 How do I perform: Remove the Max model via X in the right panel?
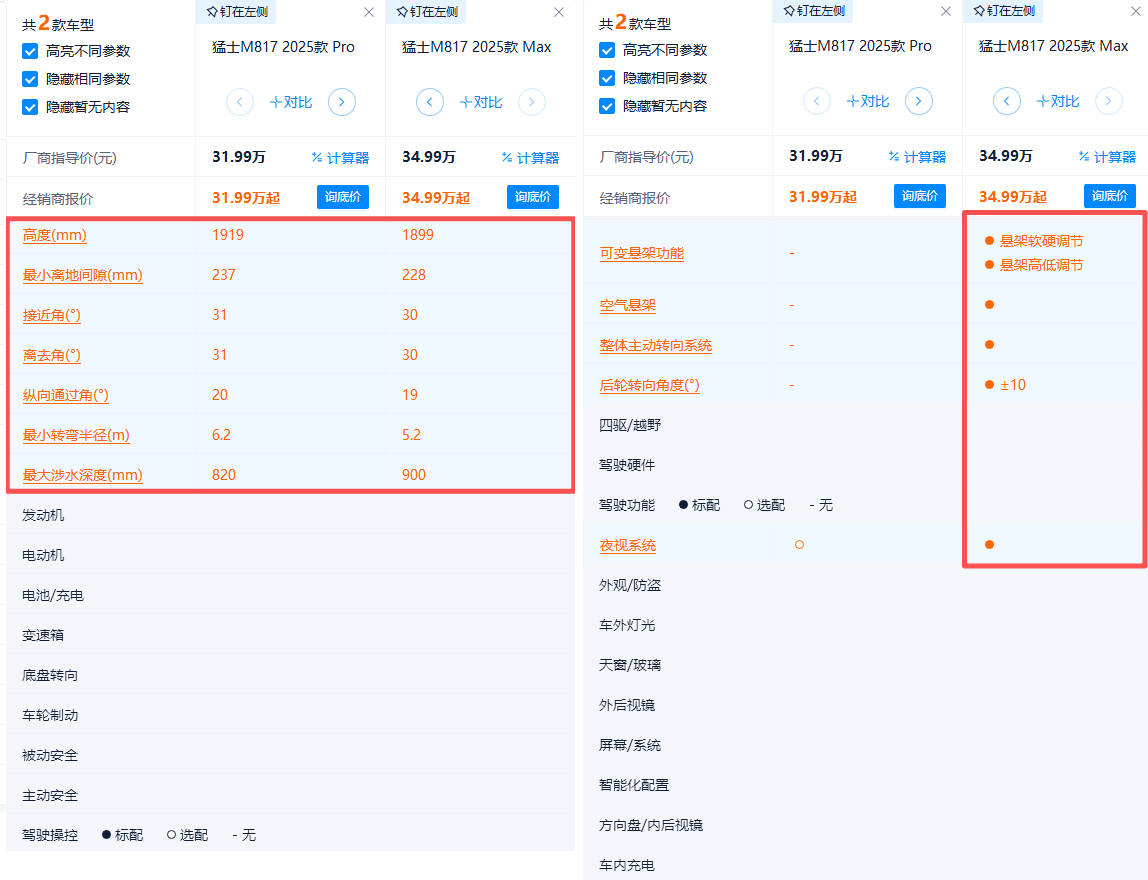click(1136, 12)
